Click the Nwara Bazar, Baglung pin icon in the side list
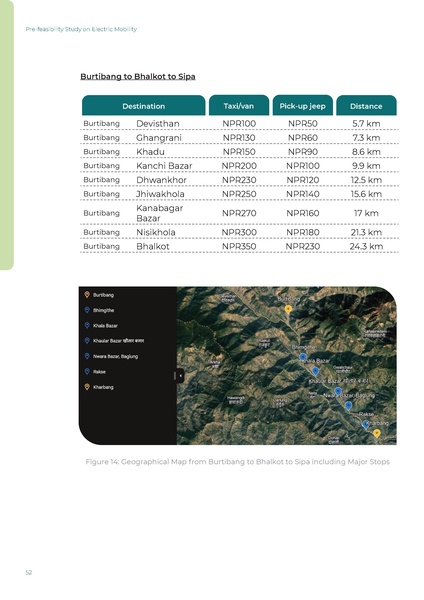Screen dimensions: 424x600 tap(87, 356)
